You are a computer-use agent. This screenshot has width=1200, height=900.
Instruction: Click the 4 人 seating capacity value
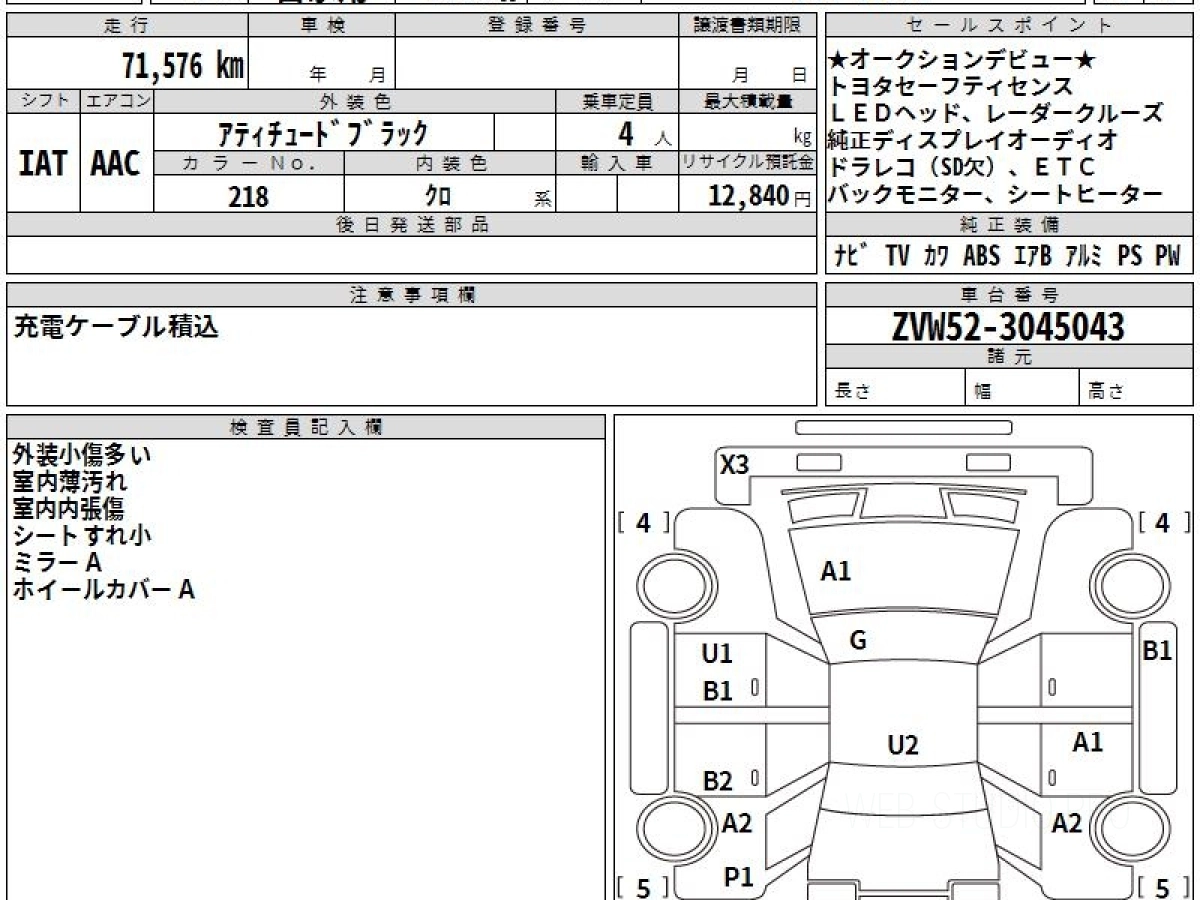coord(645,133)
